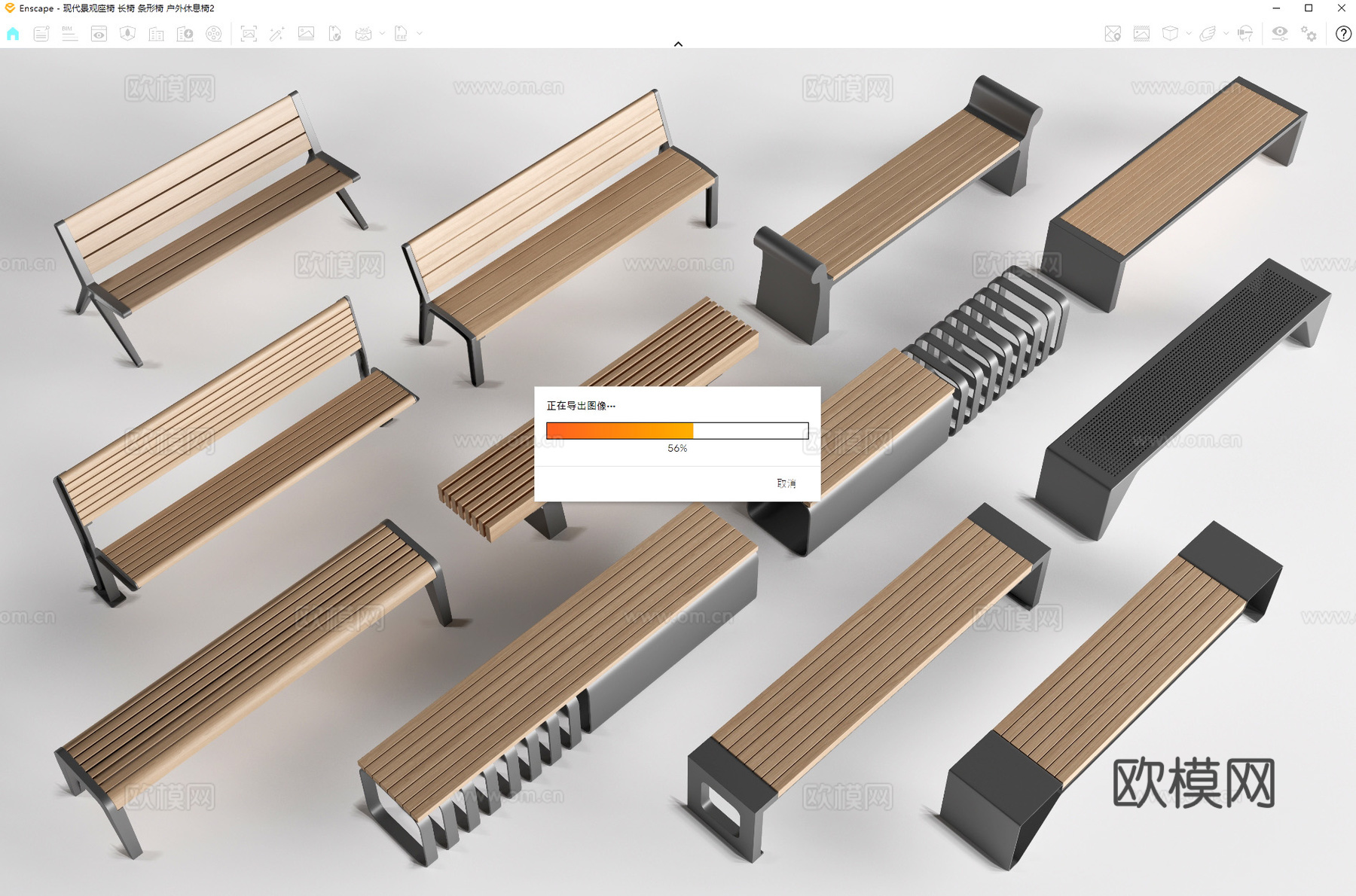
Task: Open the view management eye icon
Action: 99,34
